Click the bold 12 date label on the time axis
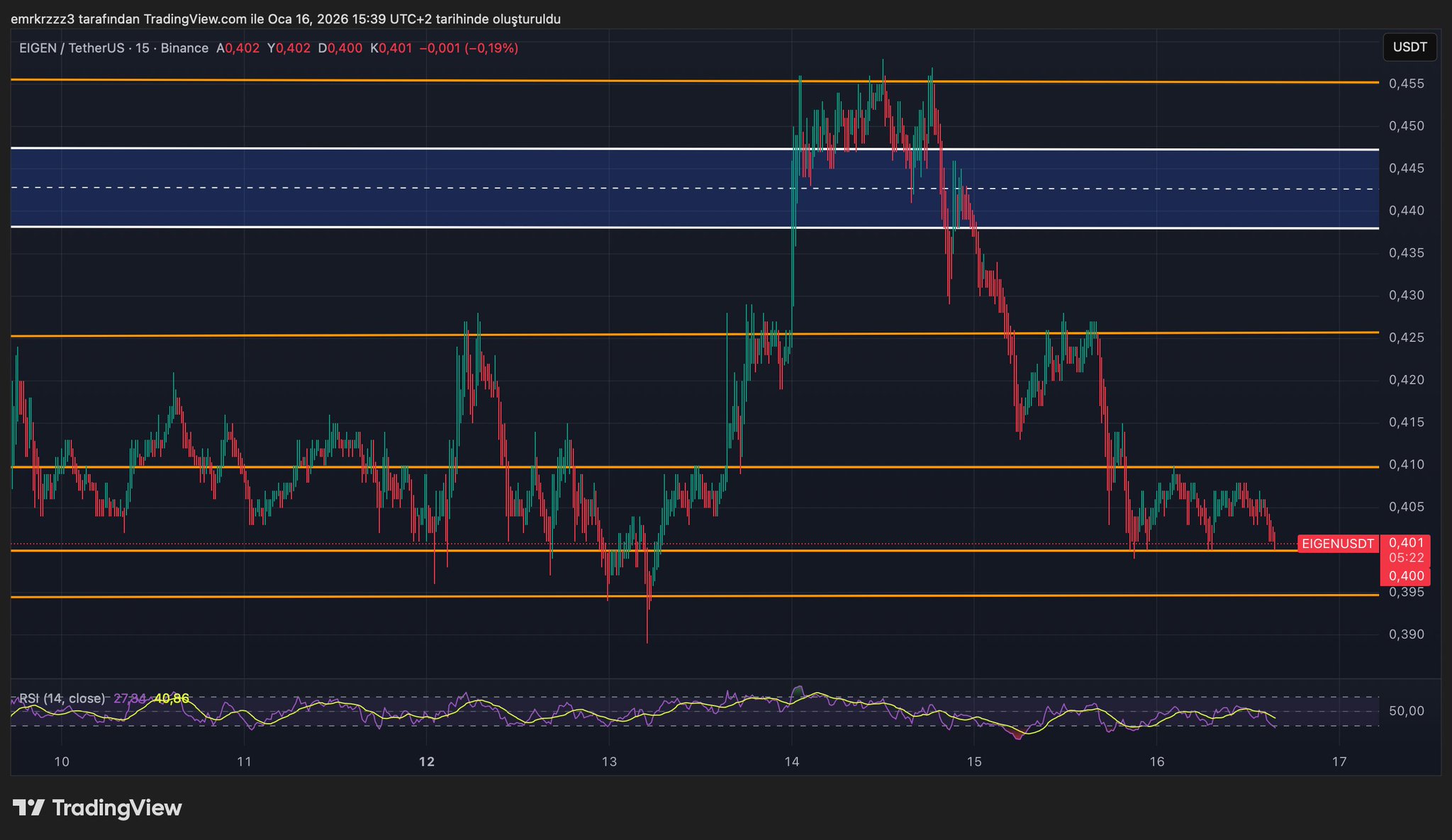 426,762
